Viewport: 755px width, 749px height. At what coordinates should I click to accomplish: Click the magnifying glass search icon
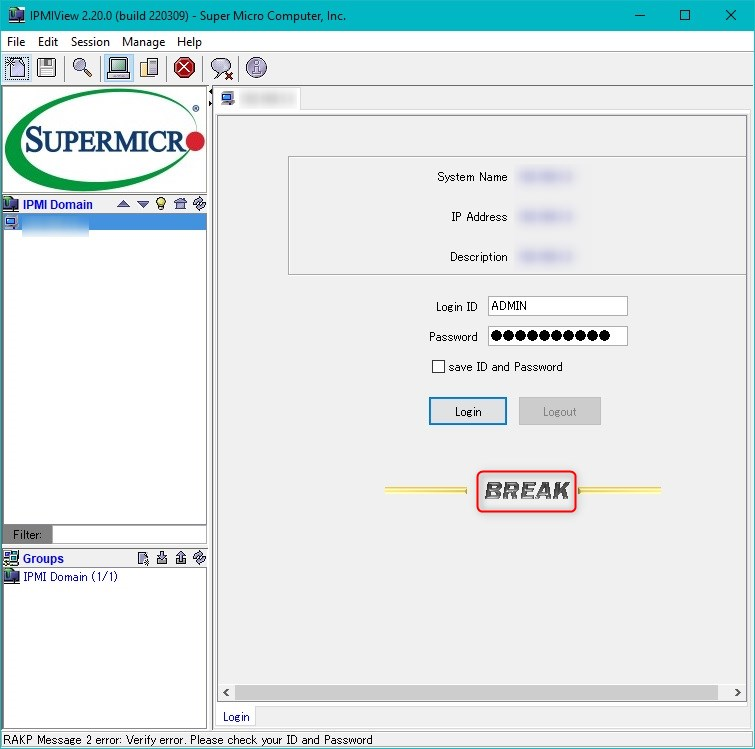coord(82,68)
